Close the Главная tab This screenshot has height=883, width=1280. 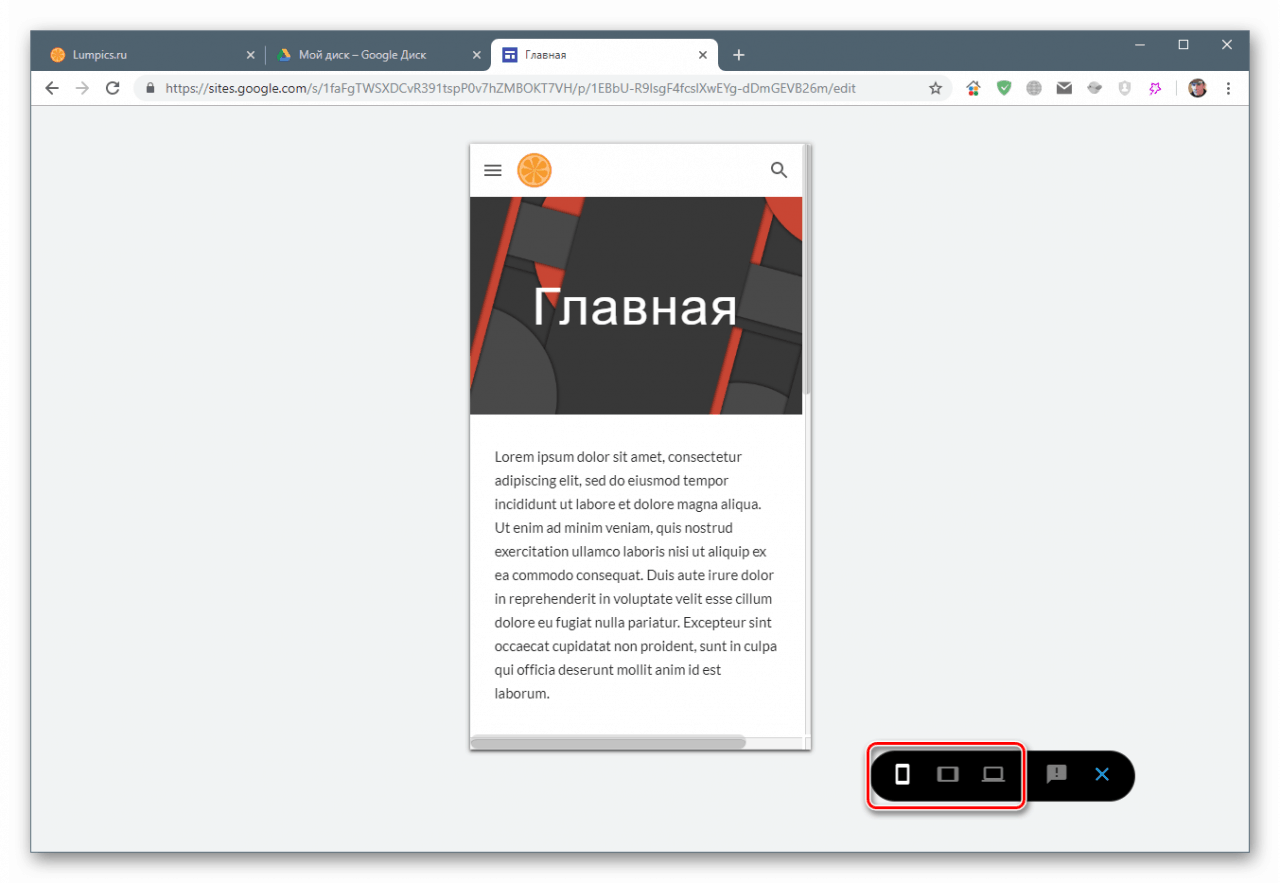pos(703,55)
